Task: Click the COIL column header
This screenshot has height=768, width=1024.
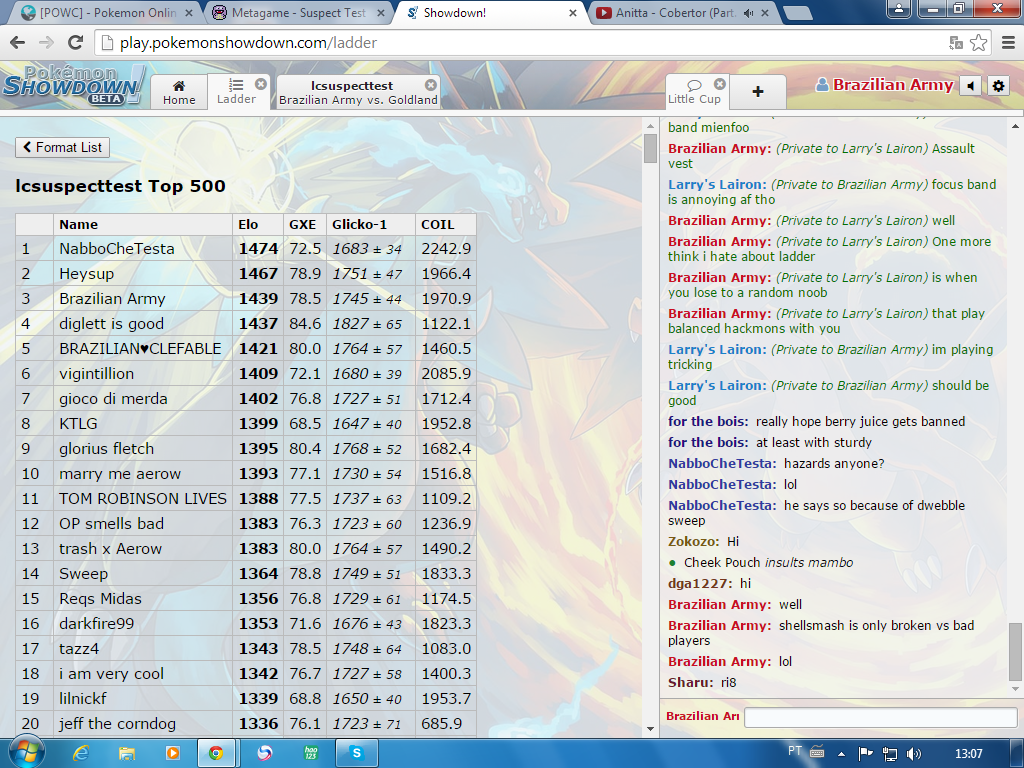Action: (445, 225)
